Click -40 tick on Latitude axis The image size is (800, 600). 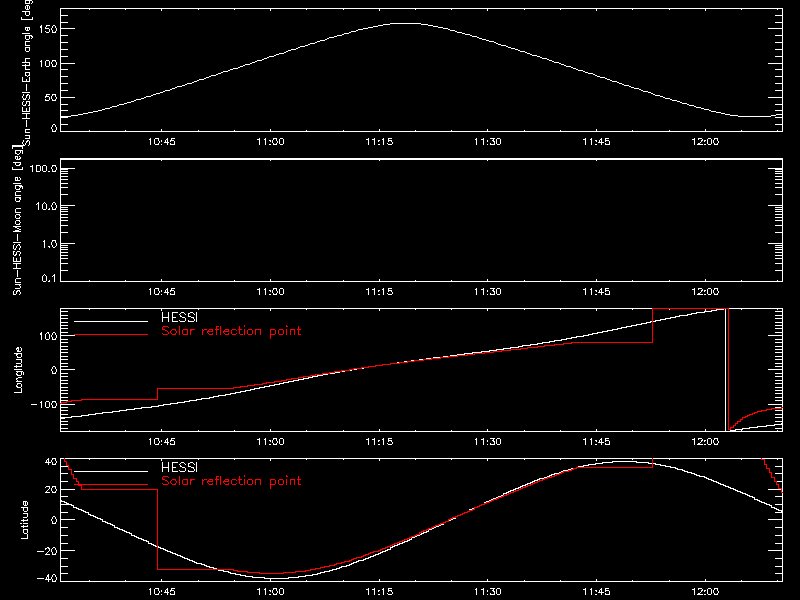47,579
